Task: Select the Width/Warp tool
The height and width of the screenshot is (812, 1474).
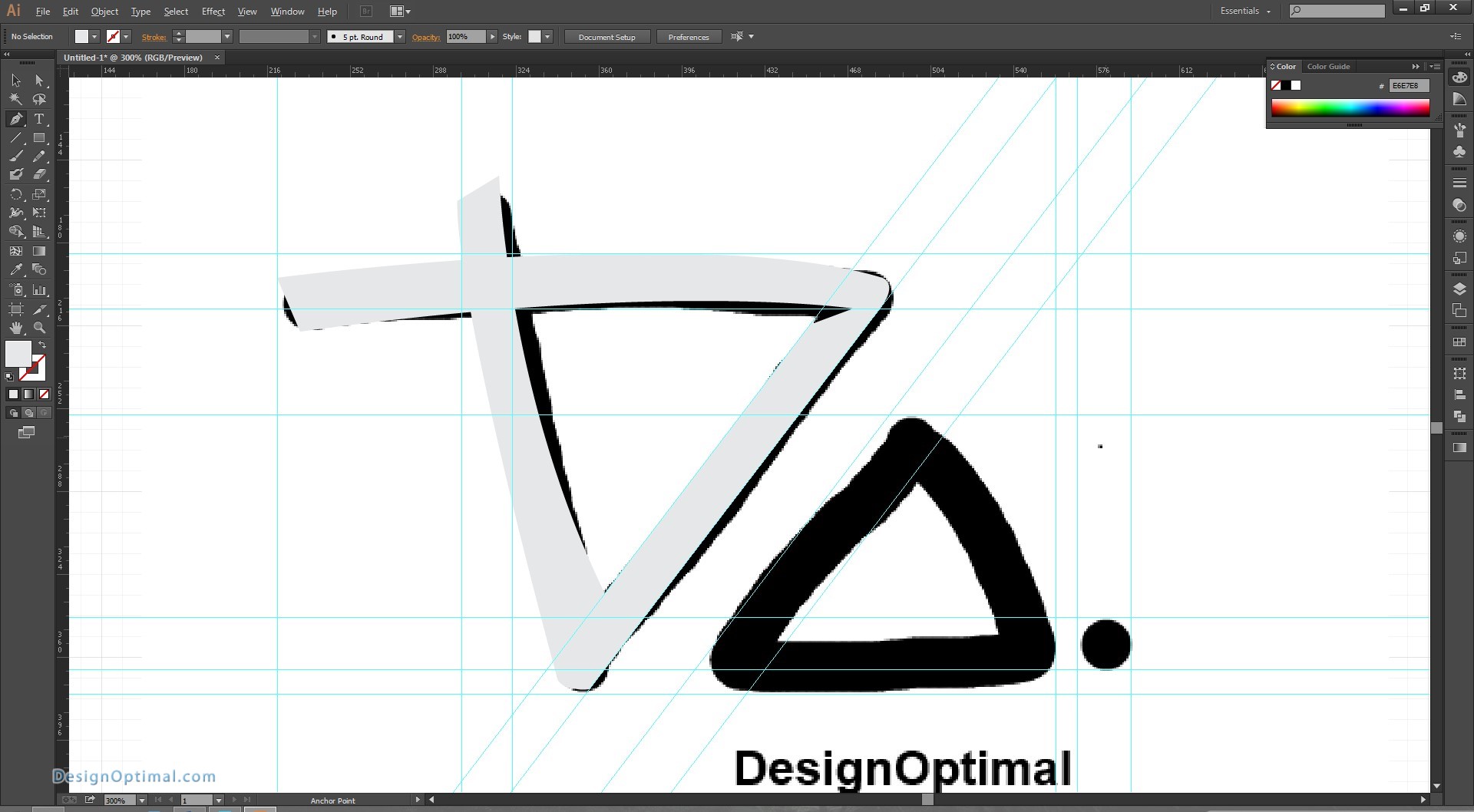Action: (16, 213)
